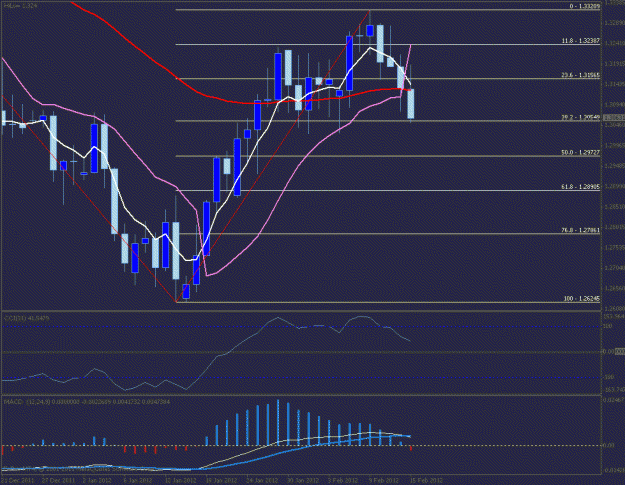Screen dimensions: 625x485
Task: Click the latest red MACD histogram bar
Action: tap(411, 448)
